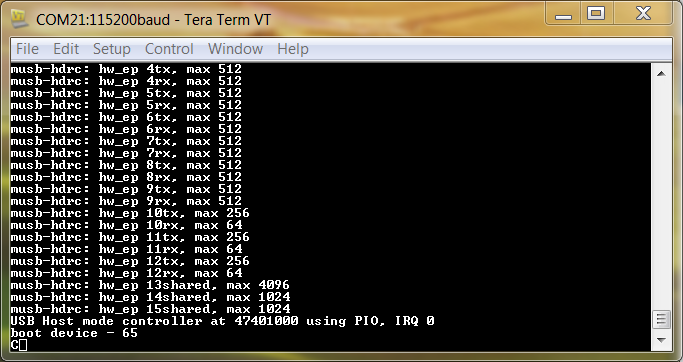The image size is (683, 362).
Task: Click the line 'hw_ep 8tx, max 512'
Action: (126, 165)
